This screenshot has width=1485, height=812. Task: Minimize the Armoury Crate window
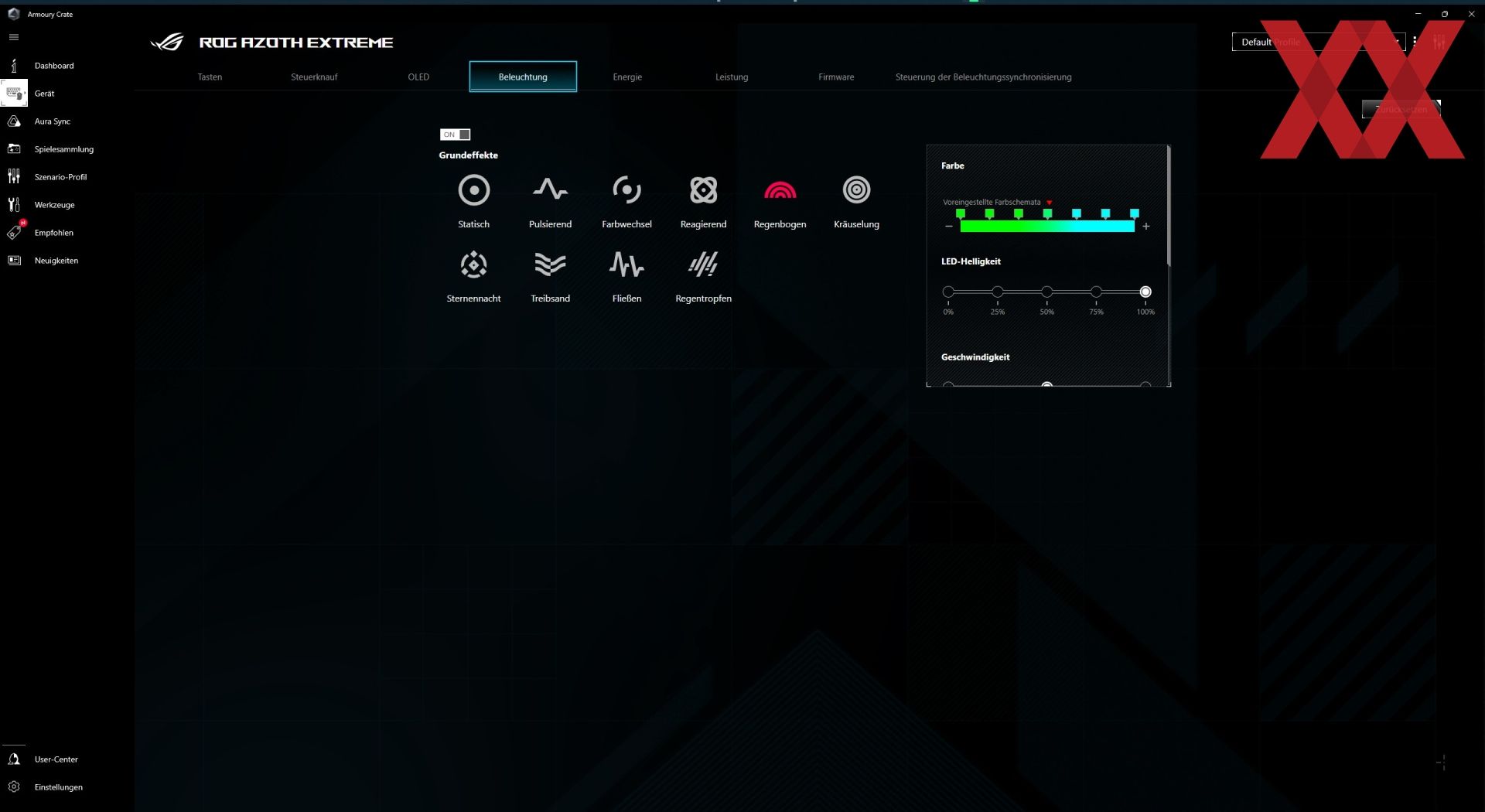[1418, 14]
